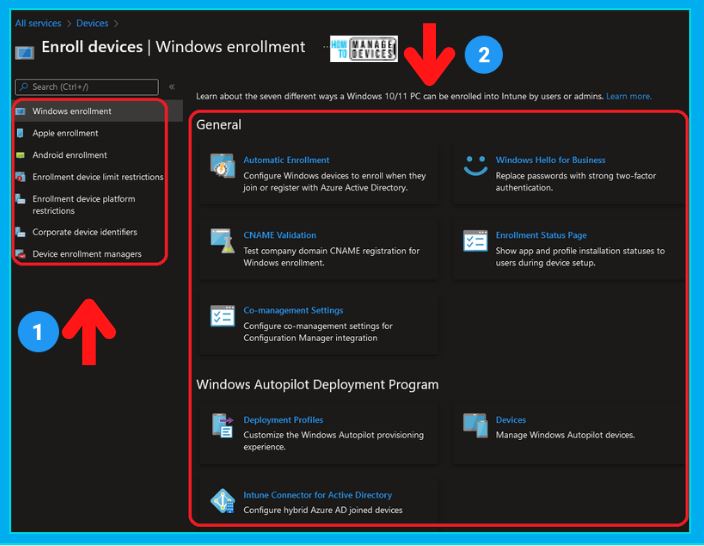Screen dimensions: 704x546
Task: Open the Android enrollment menu item
Action: 70,155
